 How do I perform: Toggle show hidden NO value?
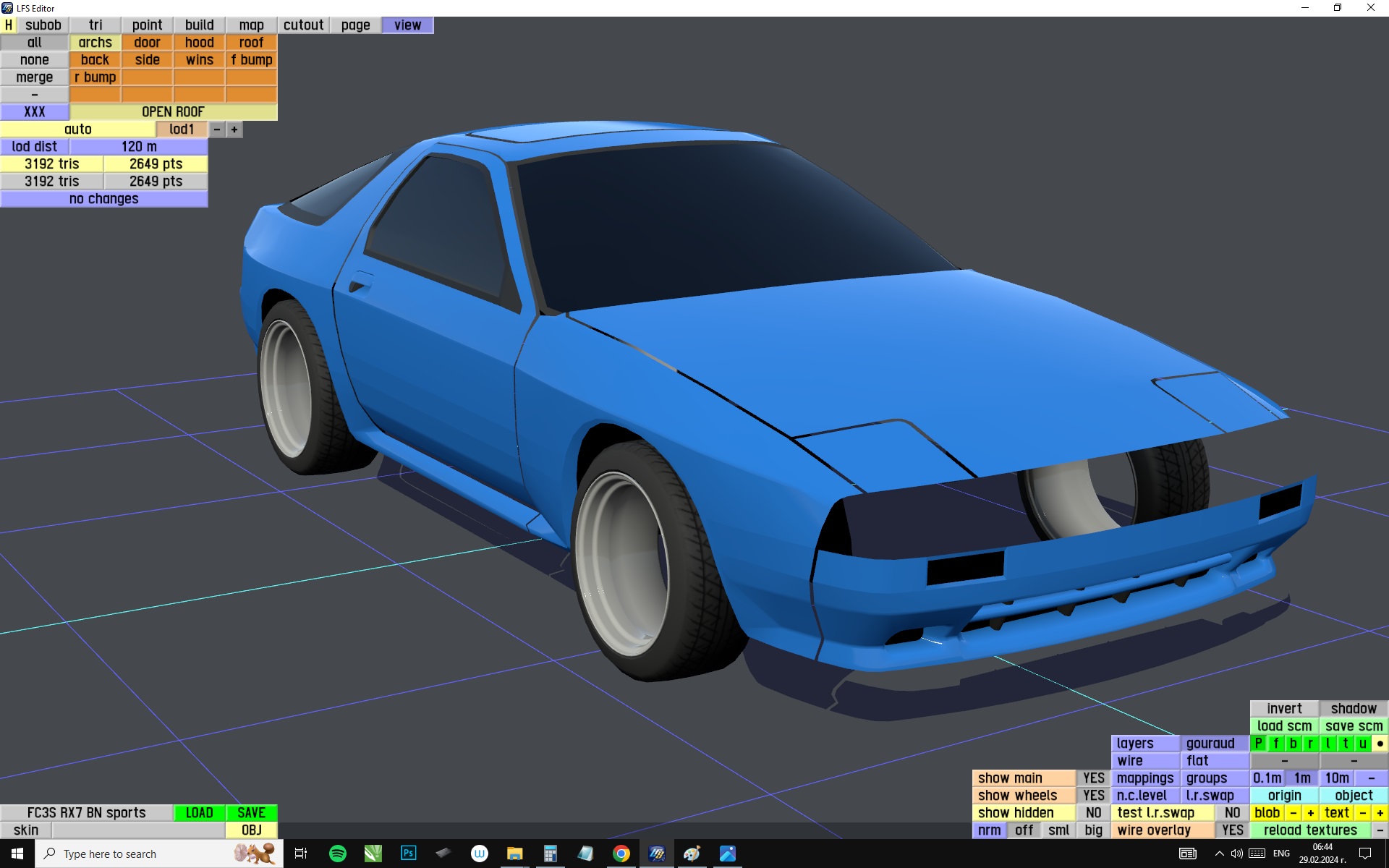tap(1093, 812)
